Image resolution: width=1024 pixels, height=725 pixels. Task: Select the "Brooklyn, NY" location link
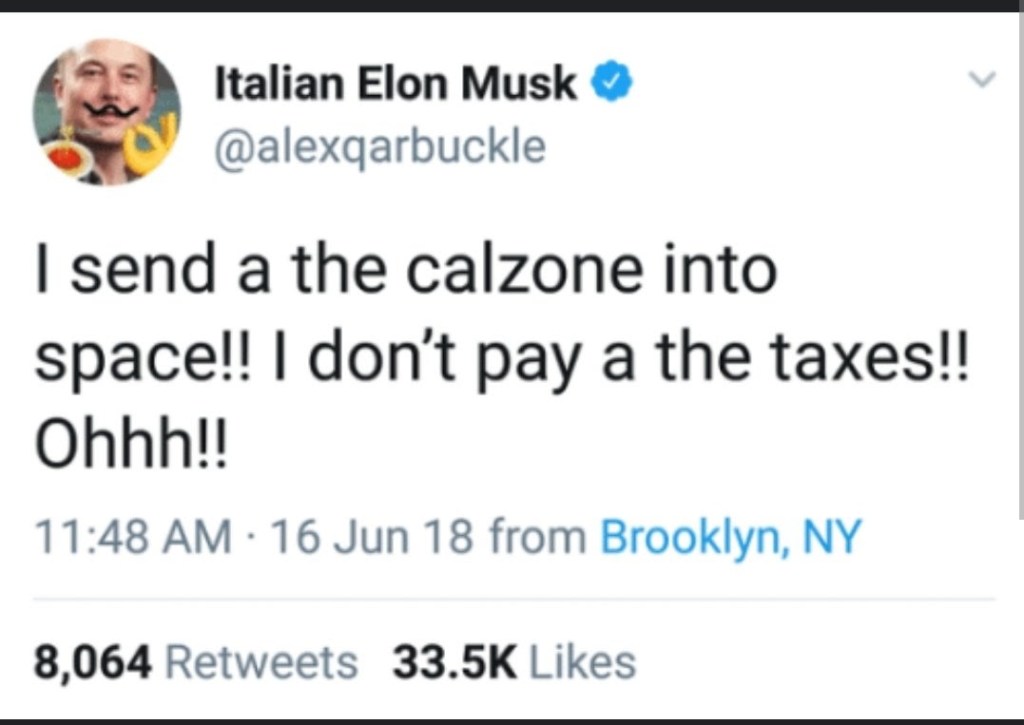tap(730, 538)
